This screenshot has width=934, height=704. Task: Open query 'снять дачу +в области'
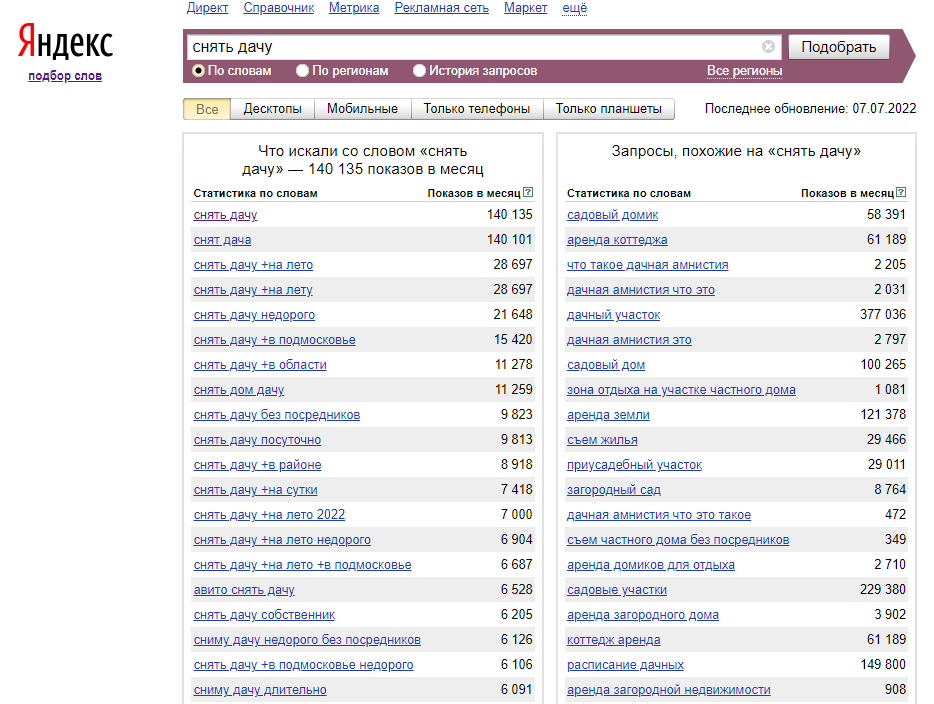[x=260, y=365]
